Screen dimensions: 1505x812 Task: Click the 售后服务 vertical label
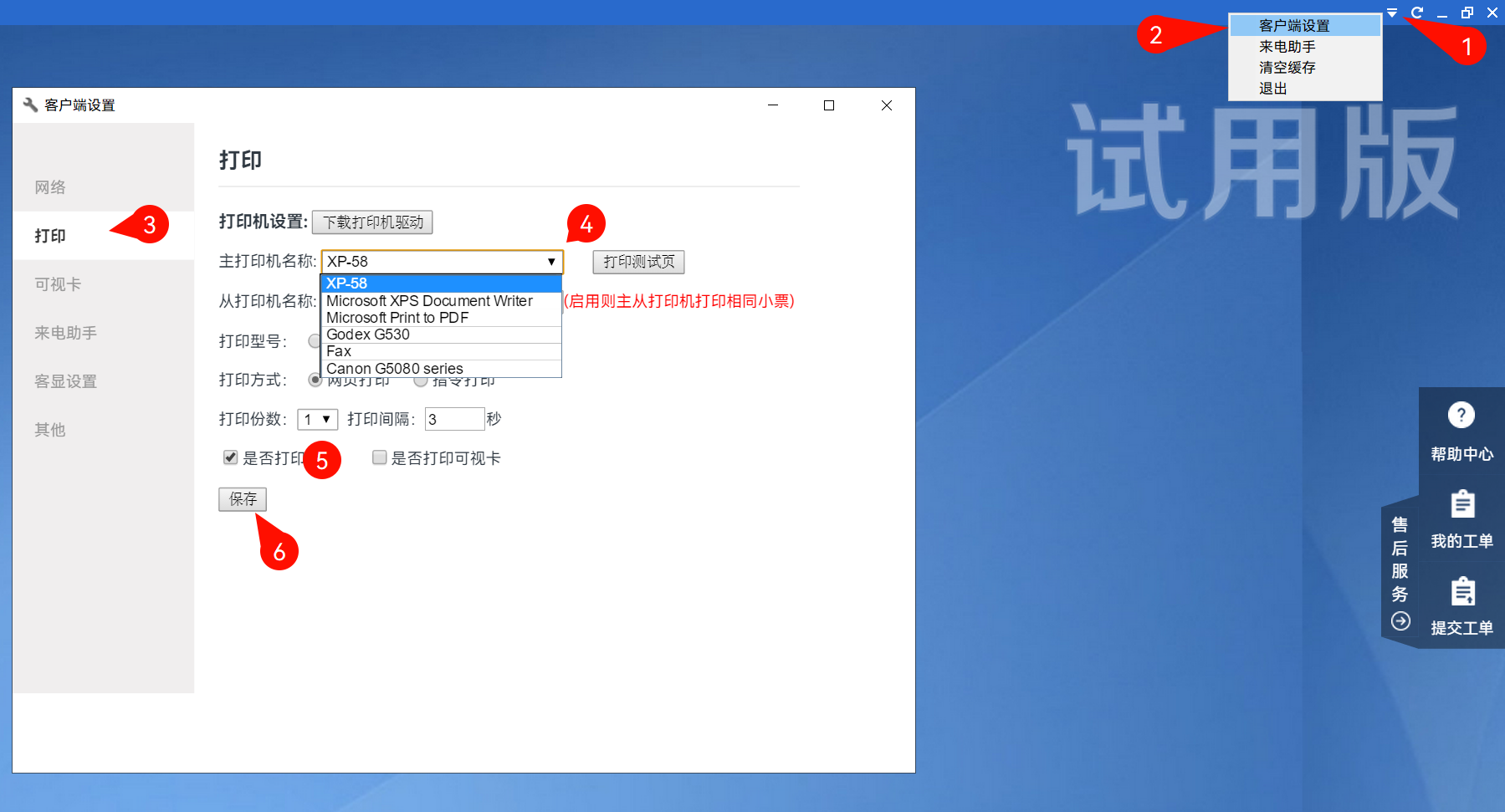click(1400, 559)
